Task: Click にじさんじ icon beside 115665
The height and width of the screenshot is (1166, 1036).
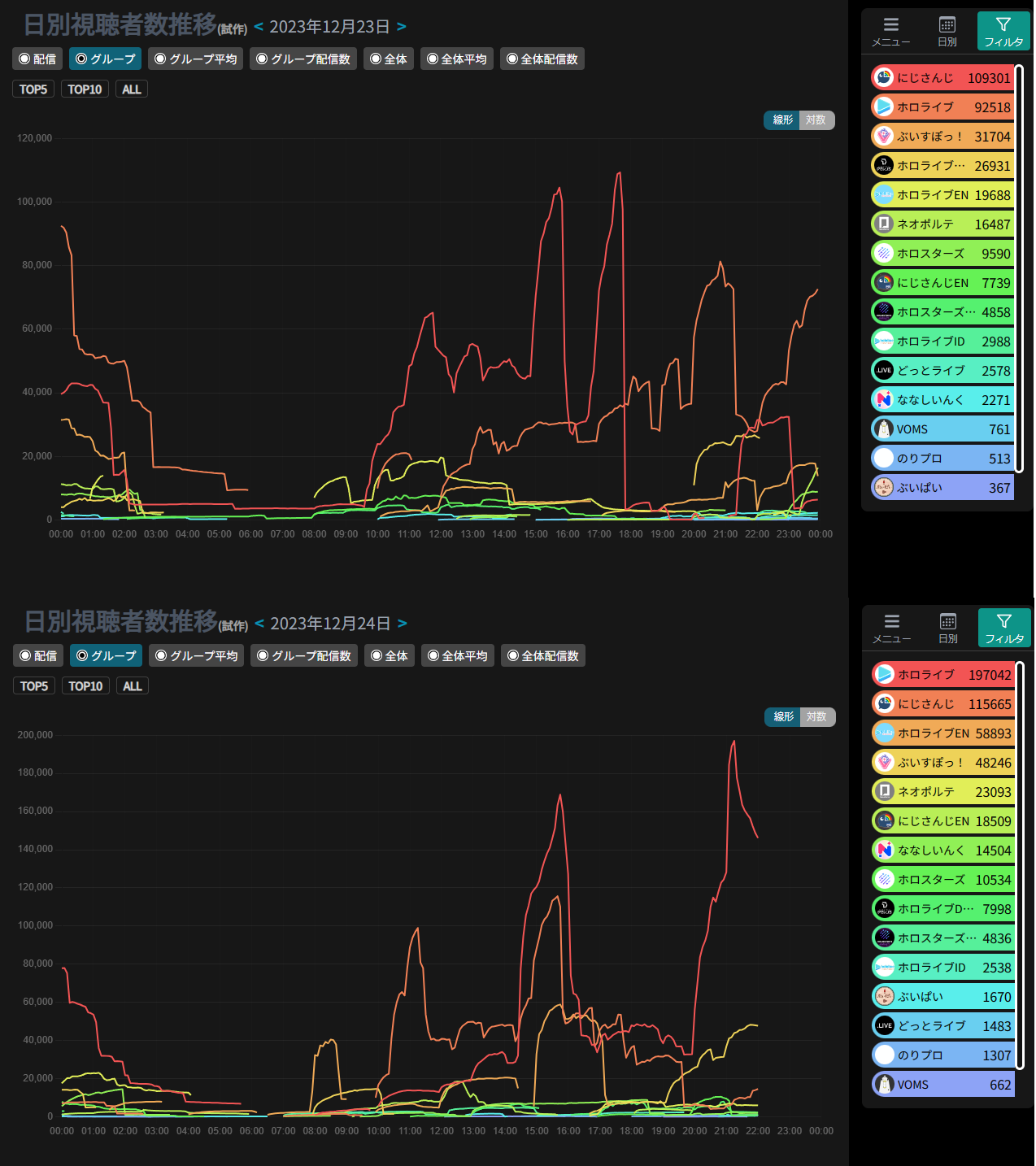Action: (885, 703)
